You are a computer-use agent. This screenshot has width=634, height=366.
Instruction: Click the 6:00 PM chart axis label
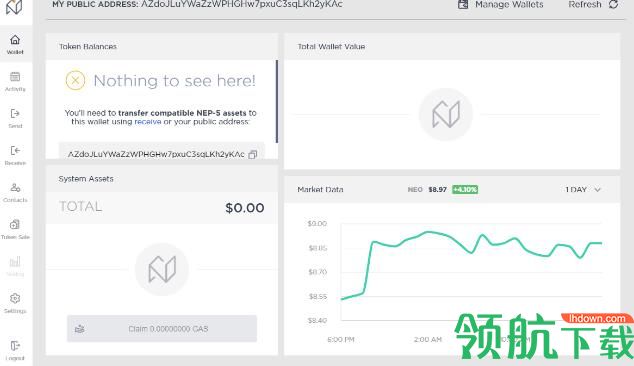(341, 340)
